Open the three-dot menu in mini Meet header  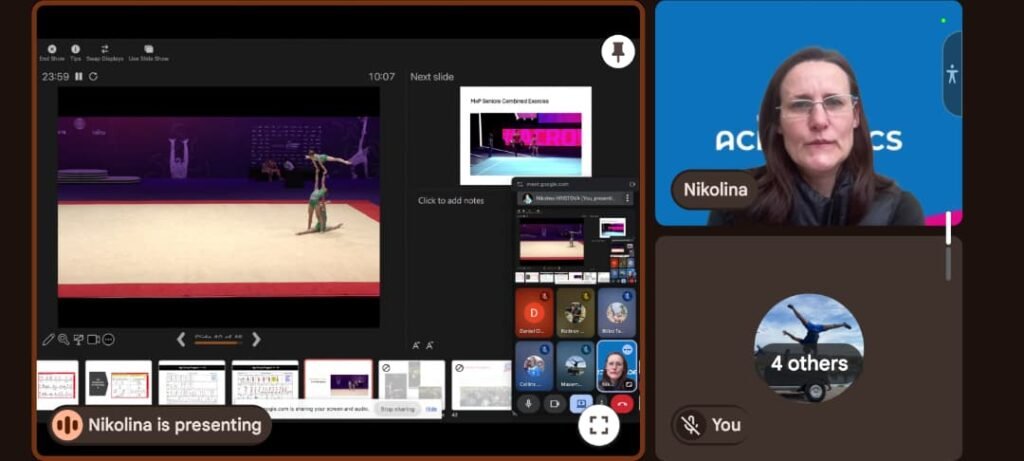tap(628, 198)
